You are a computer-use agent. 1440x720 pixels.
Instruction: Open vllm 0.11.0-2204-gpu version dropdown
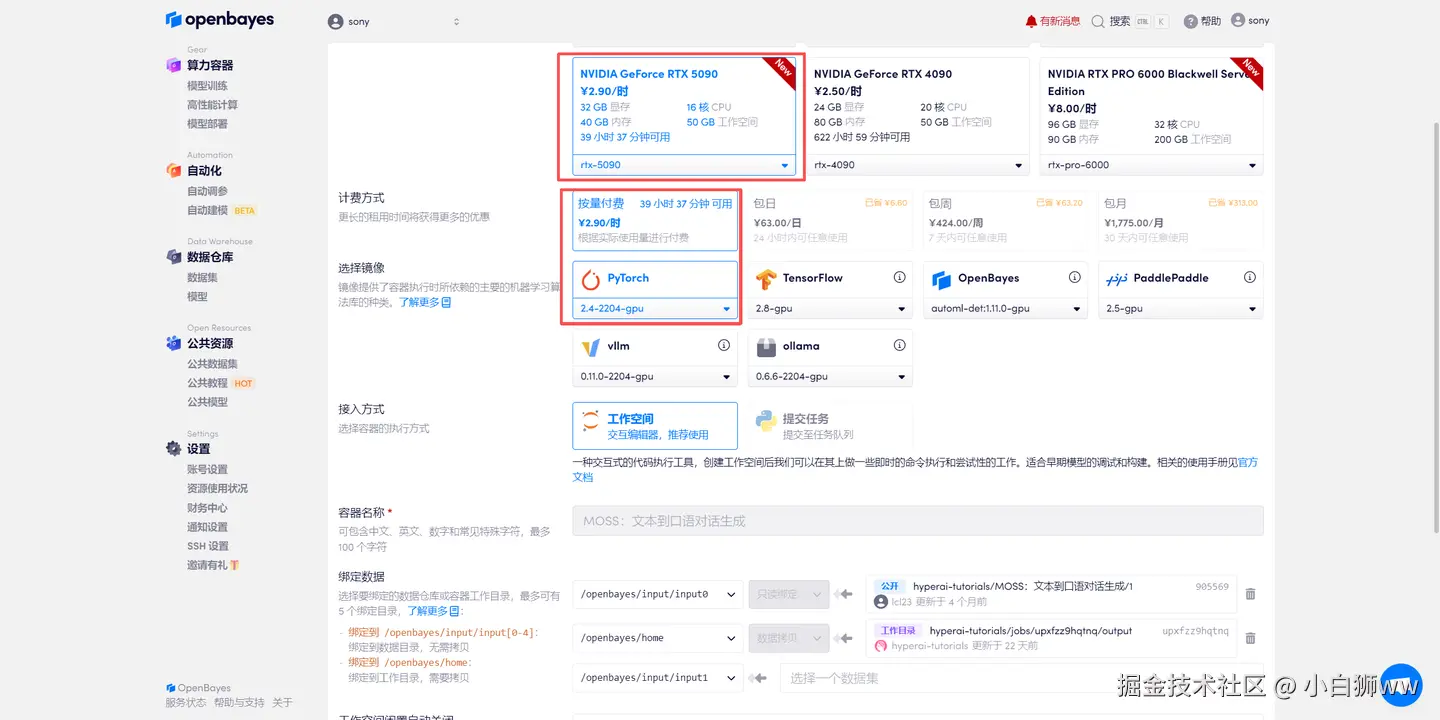[x=655, y=377]
